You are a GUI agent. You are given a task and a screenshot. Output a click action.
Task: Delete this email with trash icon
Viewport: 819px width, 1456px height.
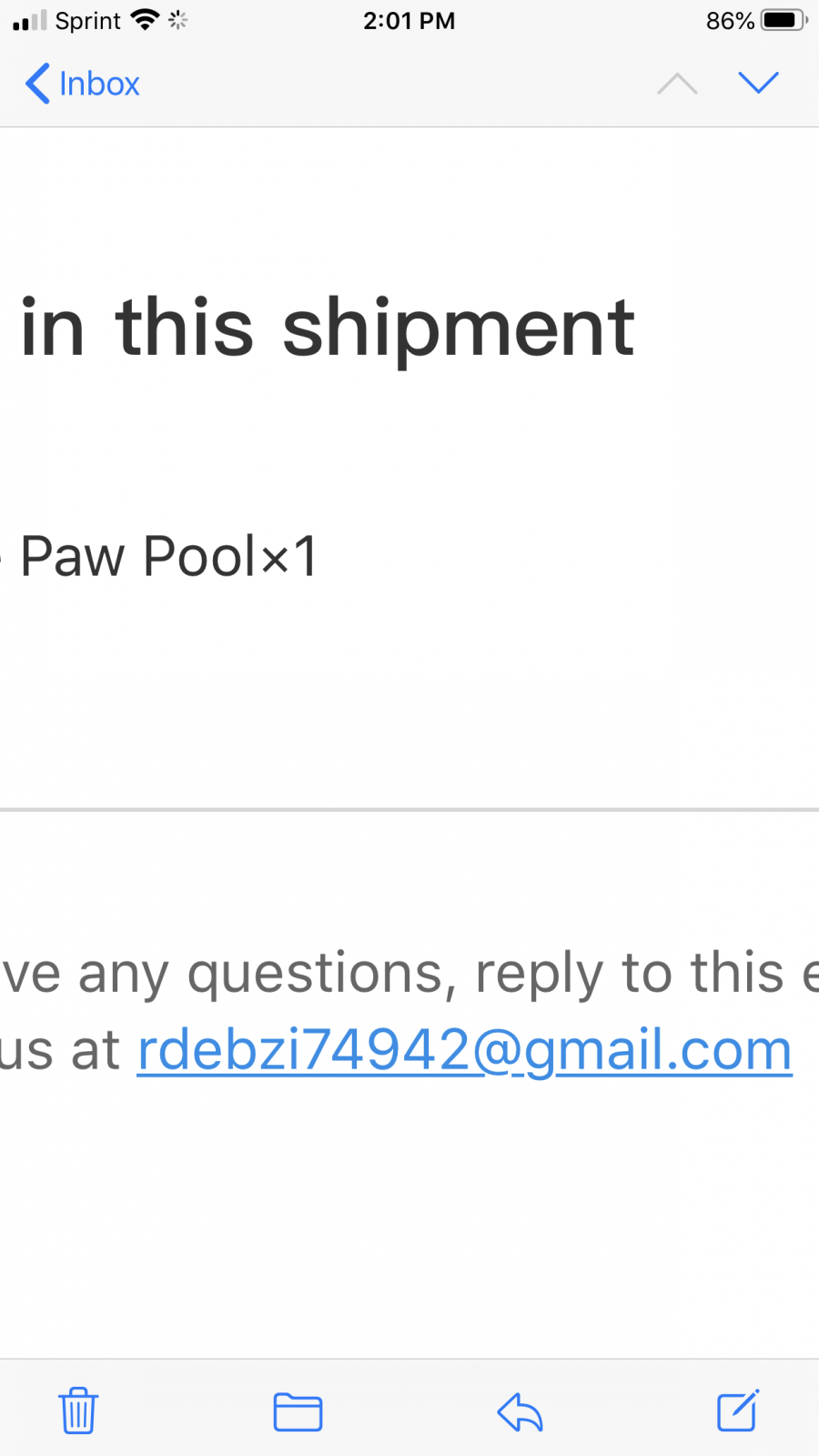point(78,1410)
